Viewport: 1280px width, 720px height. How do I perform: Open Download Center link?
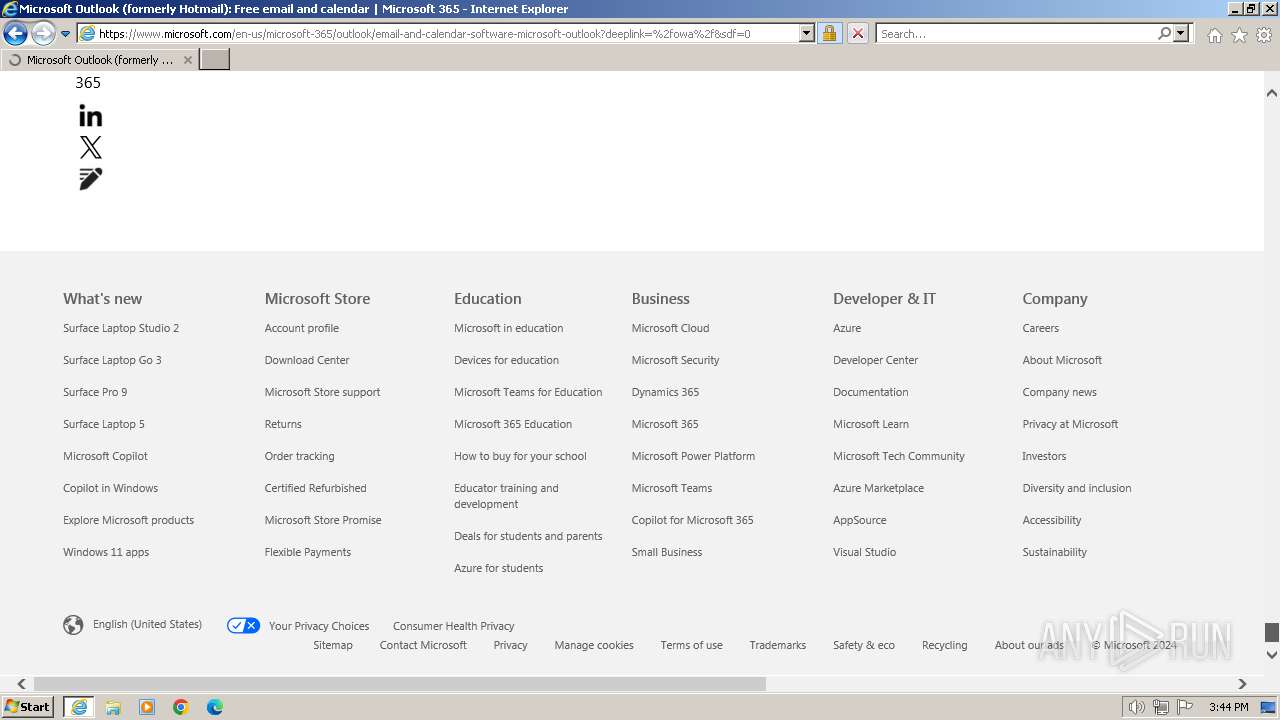tap(307, 360)
